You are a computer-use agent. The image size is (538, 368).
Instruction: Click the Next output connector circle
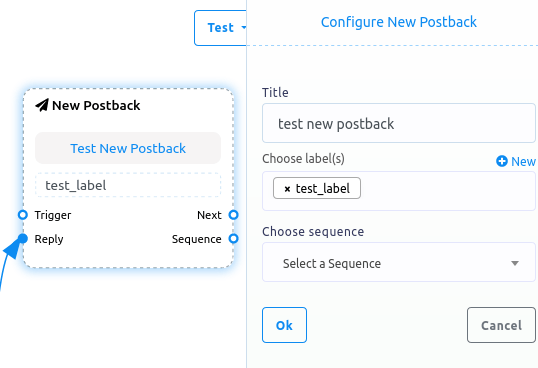(234, 215)
